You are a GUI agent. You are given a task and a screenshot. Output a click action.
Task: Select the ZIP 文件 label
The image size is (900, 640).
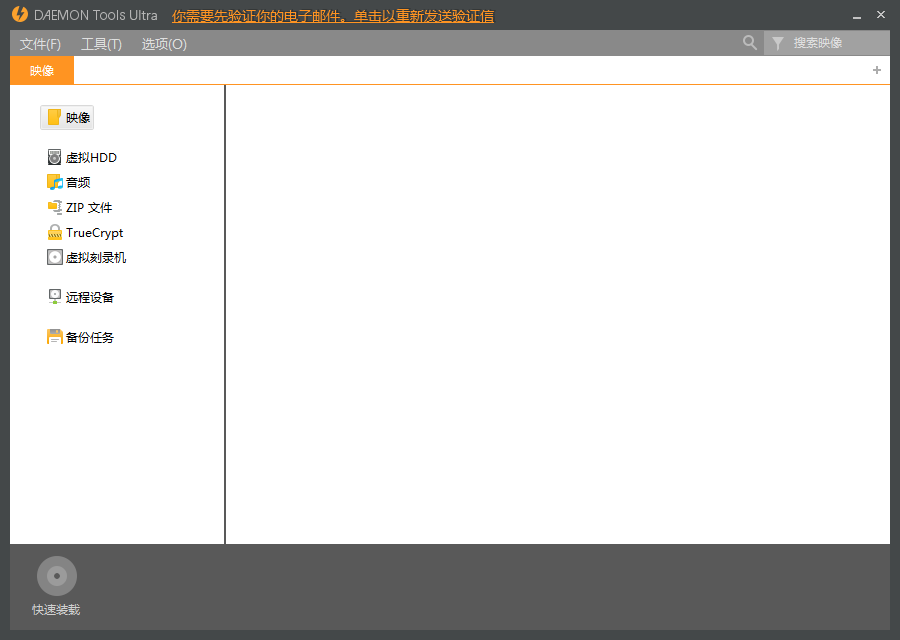(89, 207)
